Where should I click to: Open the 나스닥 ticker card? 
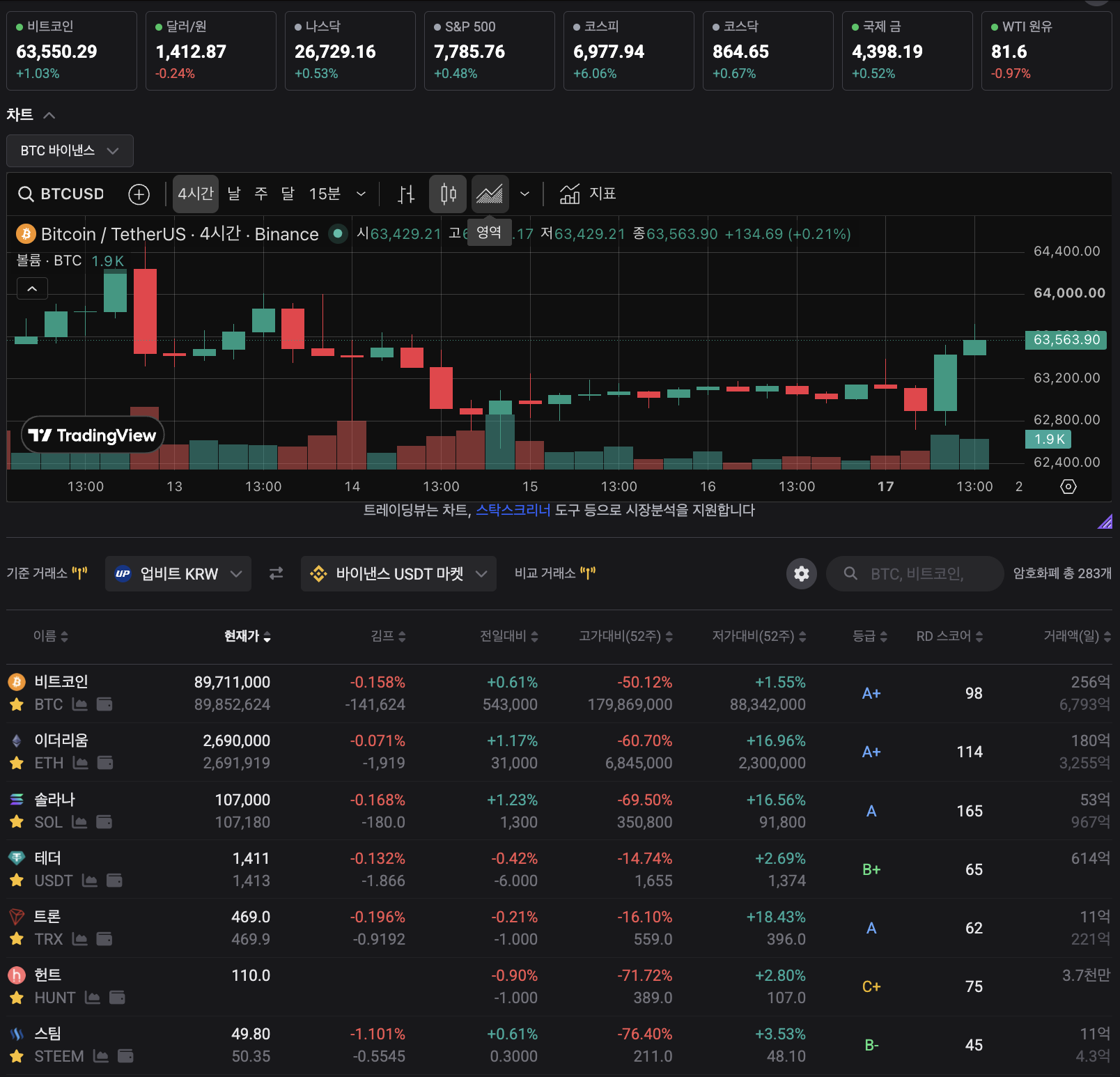(x=350, y=51)
